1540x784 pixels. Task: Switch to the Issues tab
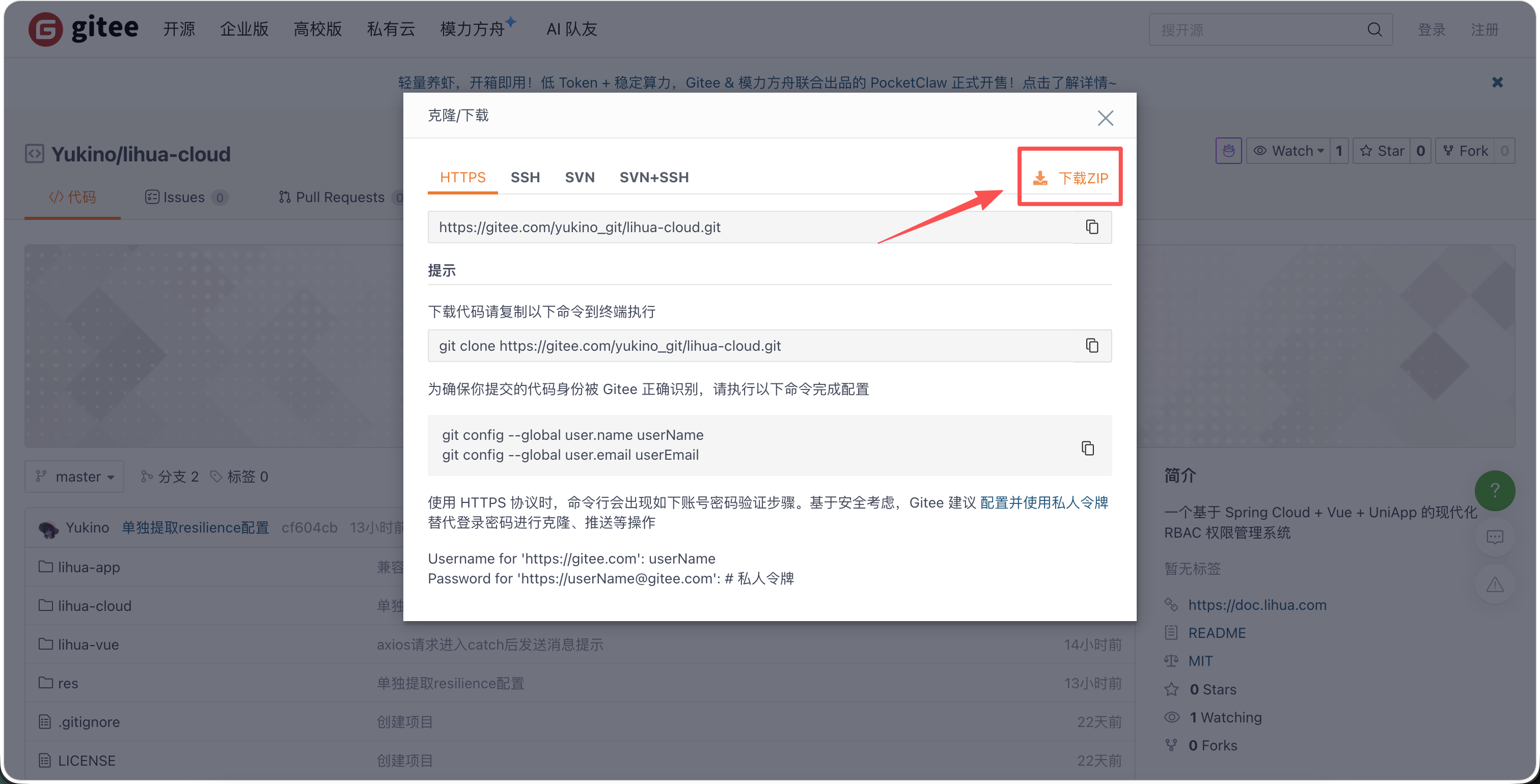tap(186, 197)
